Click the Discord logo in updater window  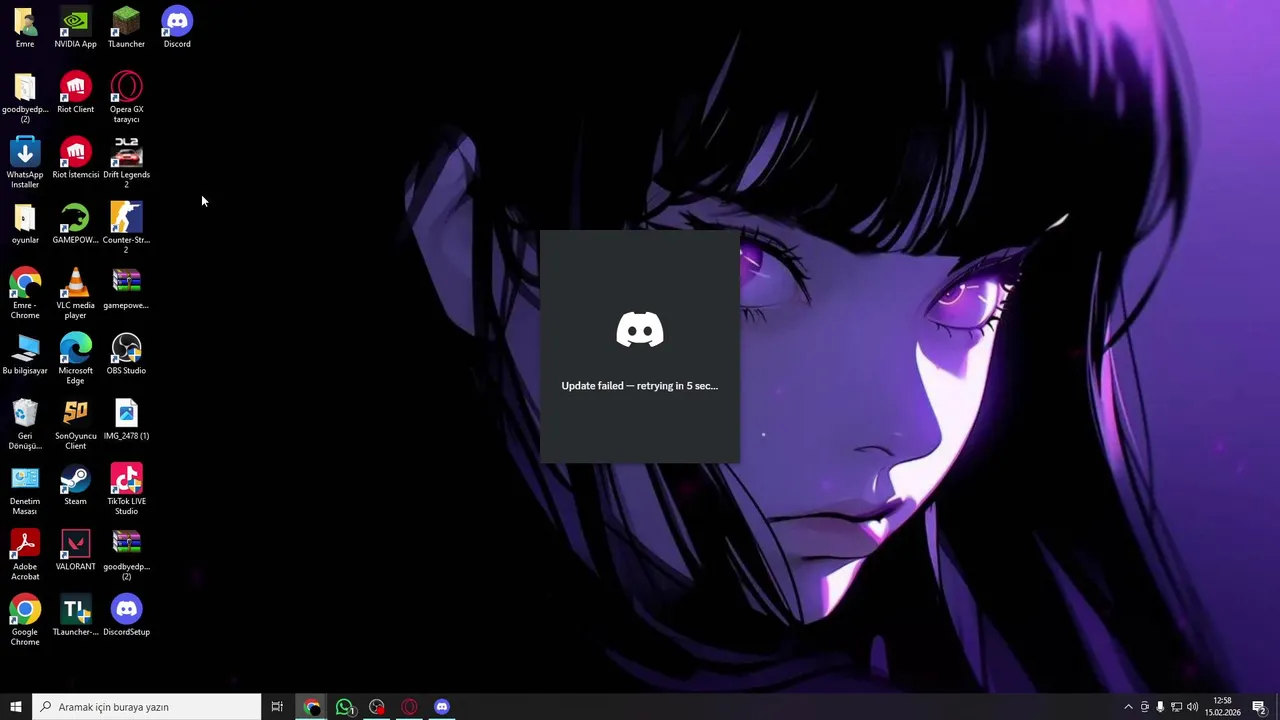coord(640,330)
